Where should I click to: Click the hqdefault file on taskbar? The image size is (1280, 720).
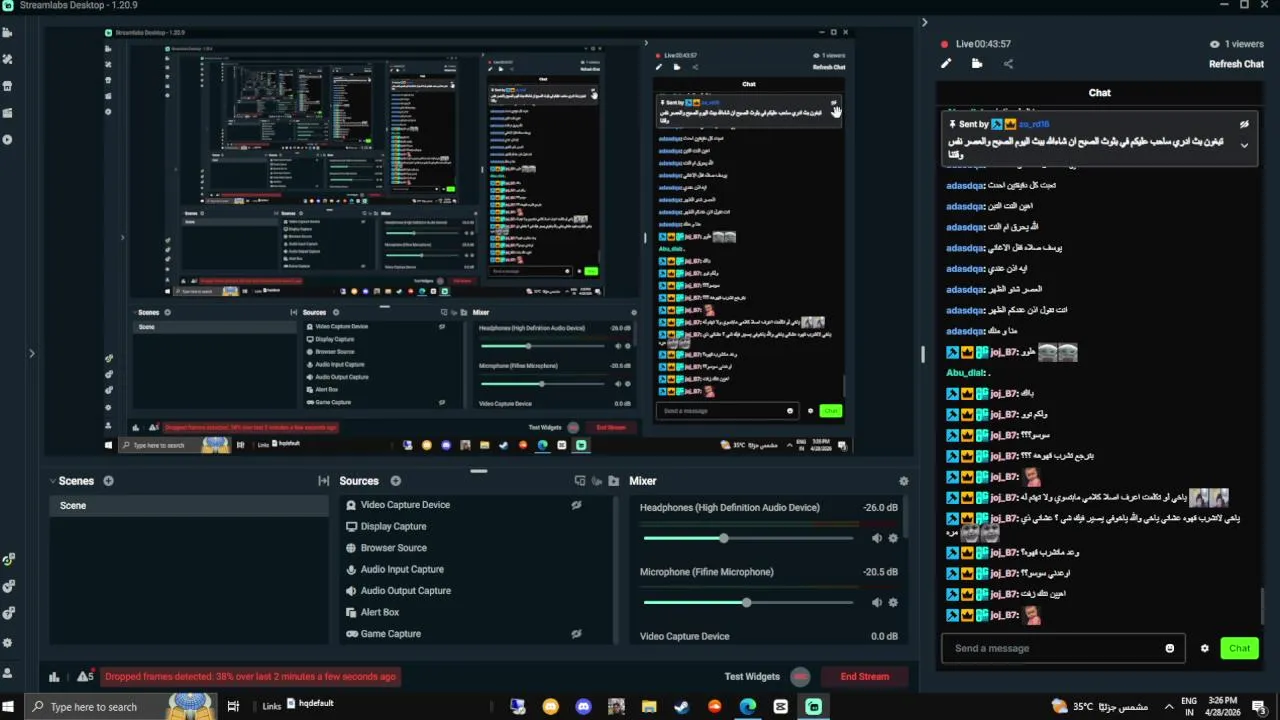(310, 704)
